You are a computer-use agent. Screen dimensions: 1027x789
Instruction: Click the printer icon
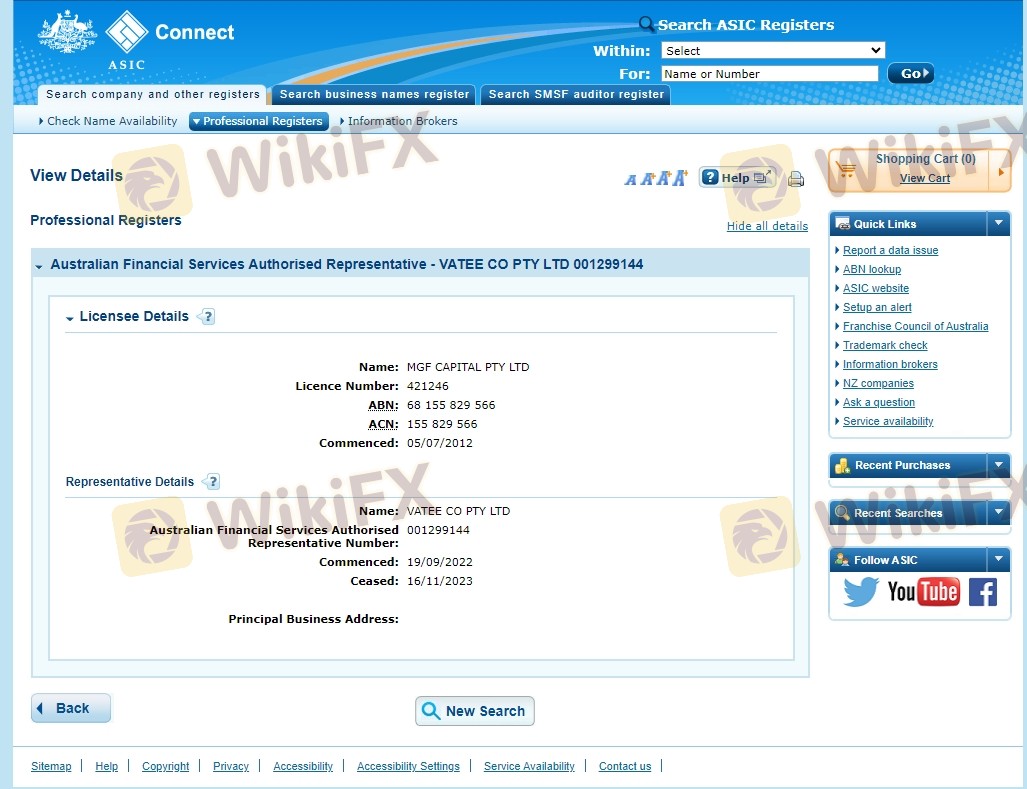tap(796, 179)
